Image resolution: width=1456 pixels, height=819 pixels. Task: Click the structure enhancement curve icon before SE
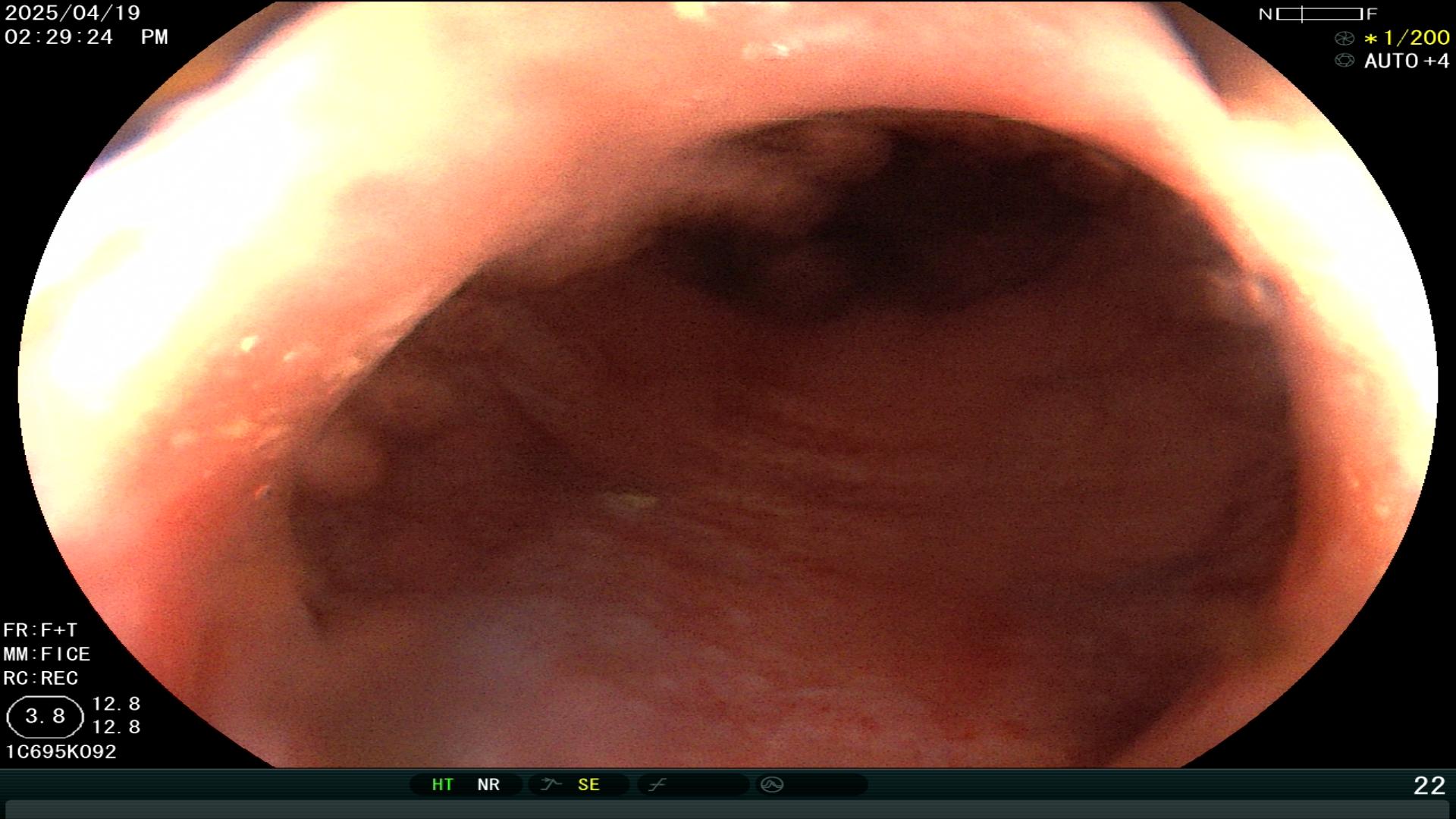(x=551, y=784)
